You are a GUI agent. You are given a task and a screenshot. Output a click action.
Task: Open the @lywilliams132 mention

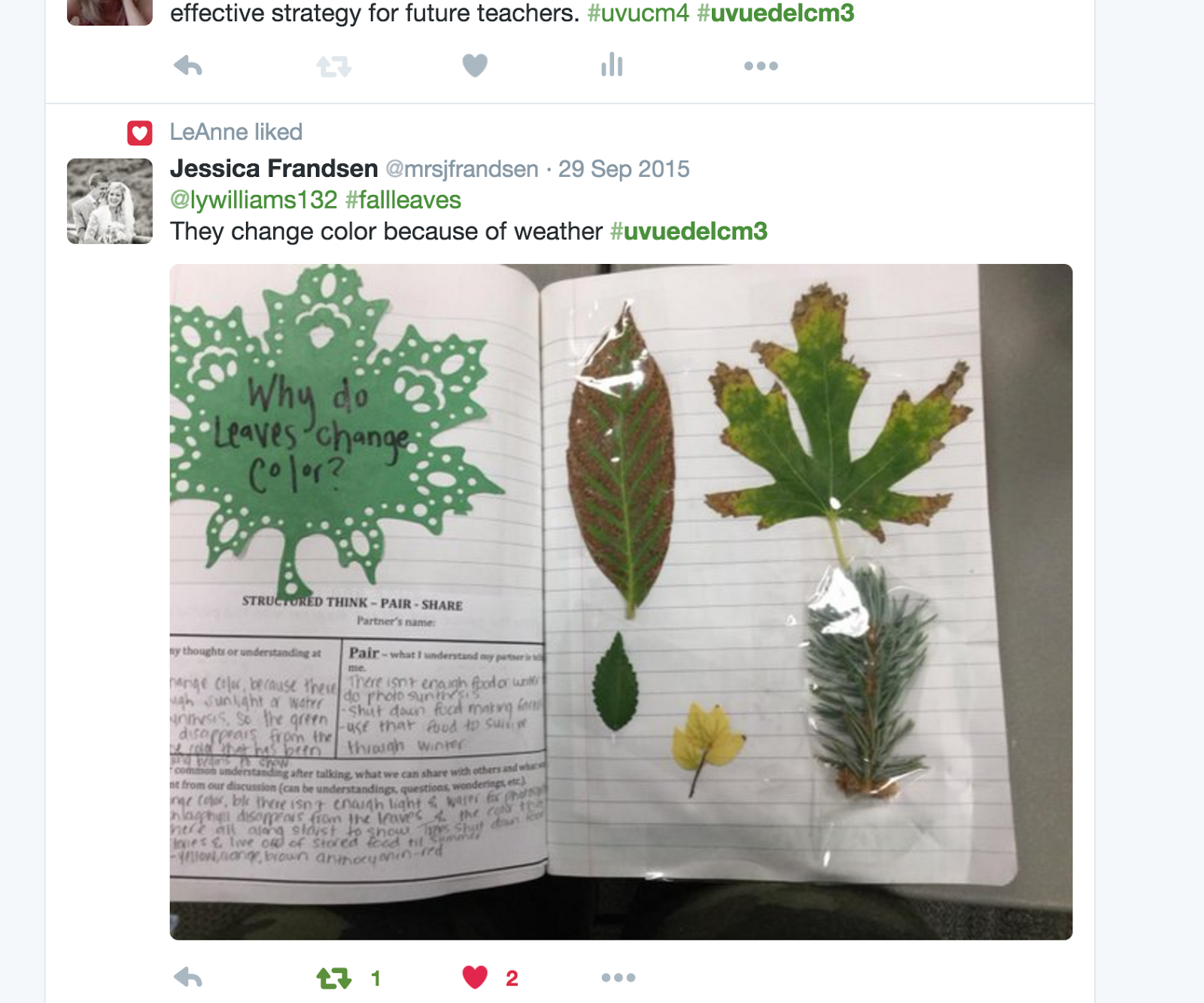pyautogui.click(x=254, y=200)
